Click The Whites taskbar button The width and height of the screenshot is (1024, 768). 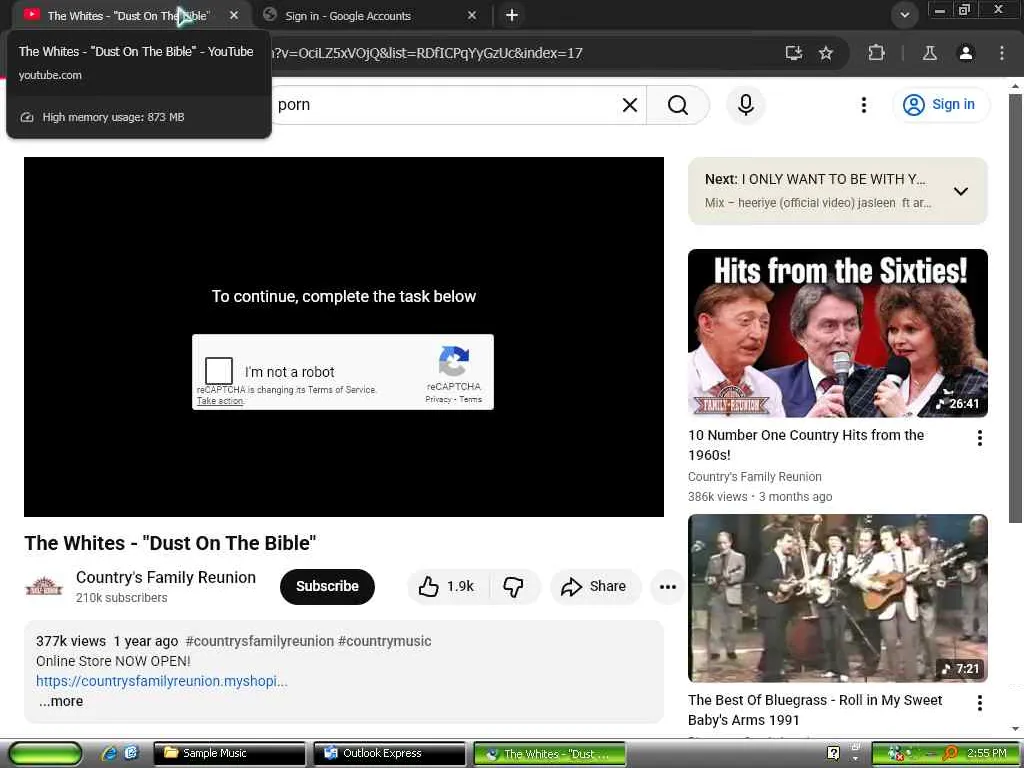549,754
